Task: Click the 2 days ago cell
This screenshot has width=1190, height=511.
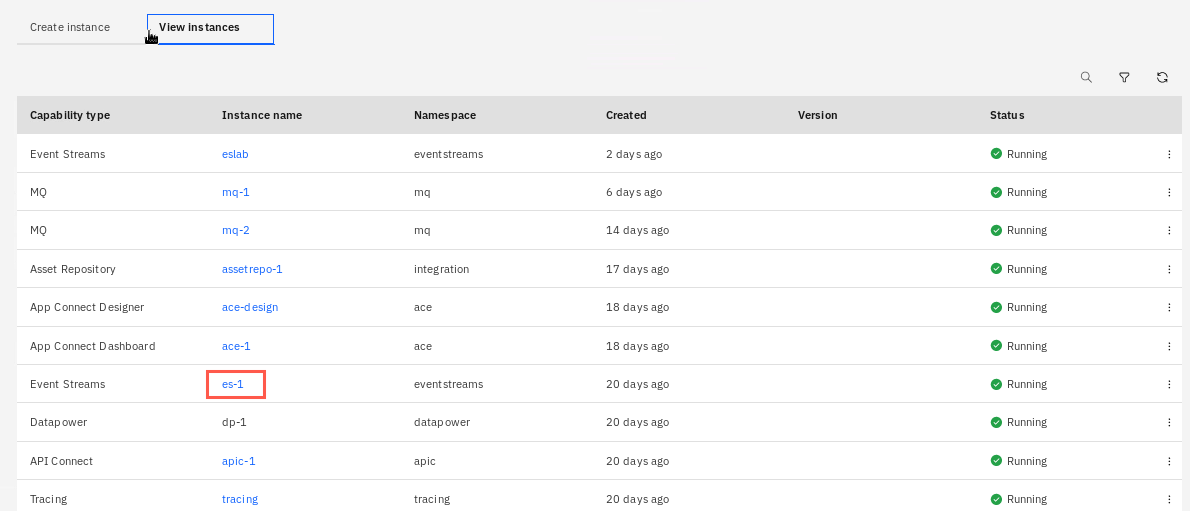Action: (634, 154)
